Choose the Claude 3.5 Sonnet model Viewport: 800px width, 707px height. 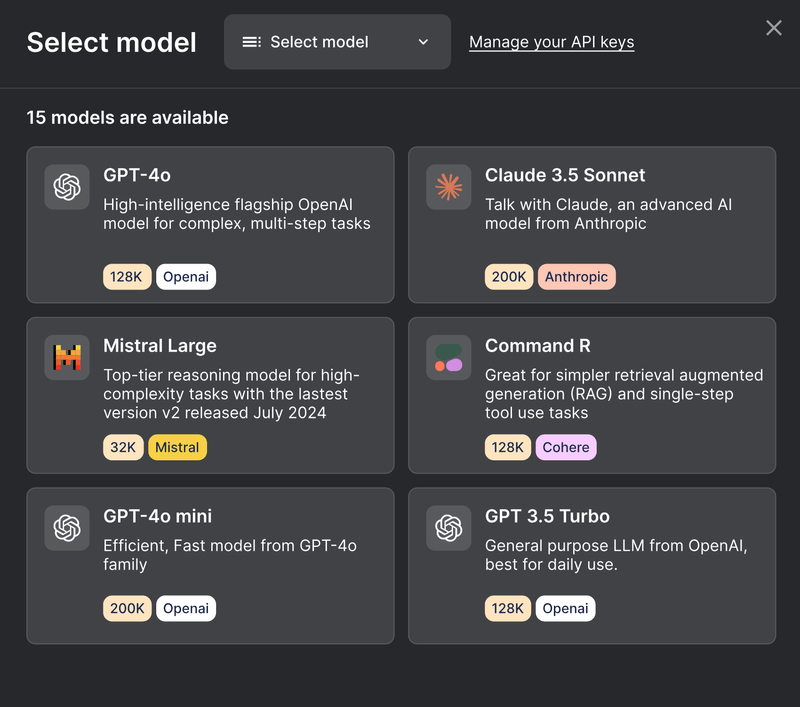592,224
